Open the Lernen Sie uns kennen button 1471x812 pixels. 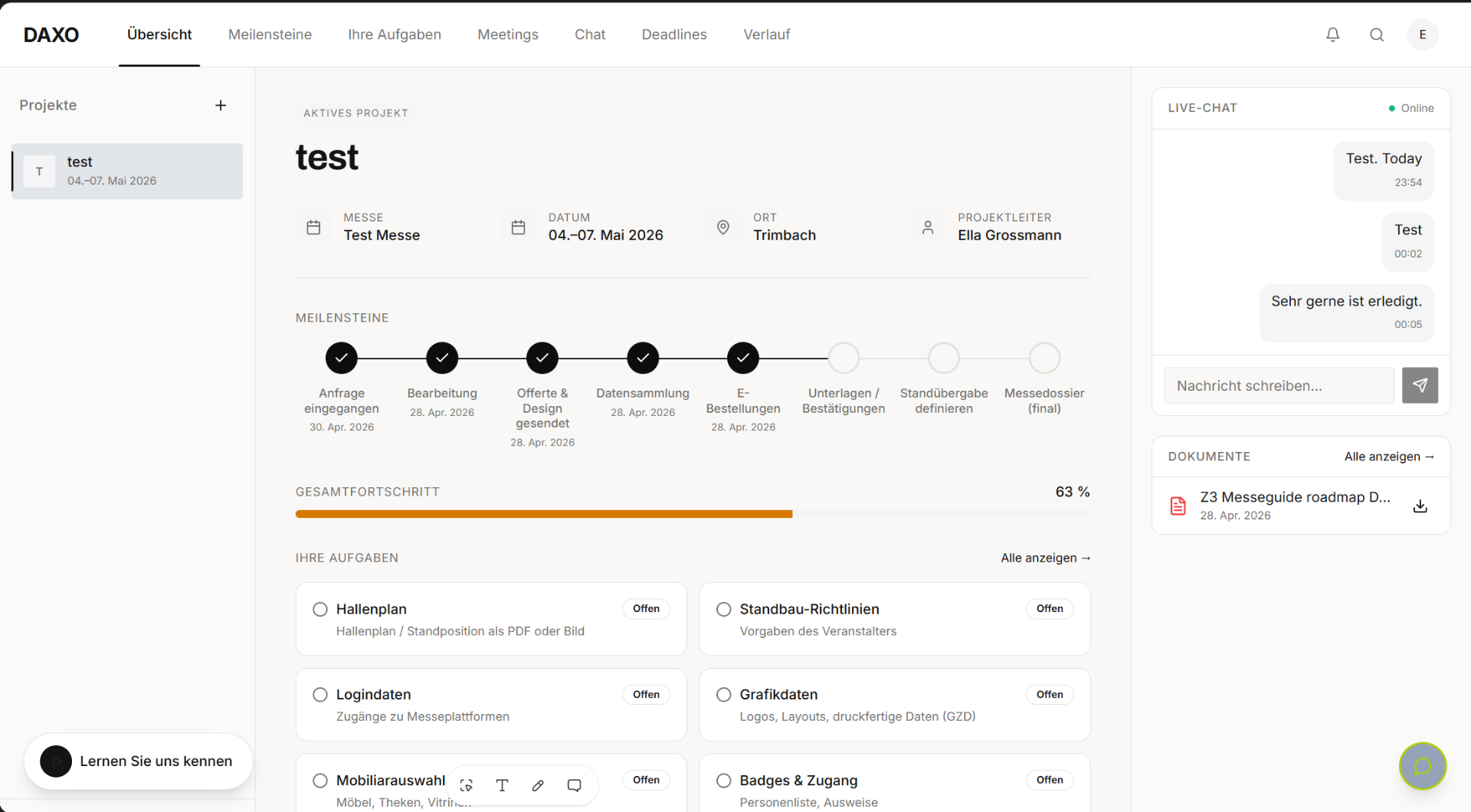(x=139, y=761)
